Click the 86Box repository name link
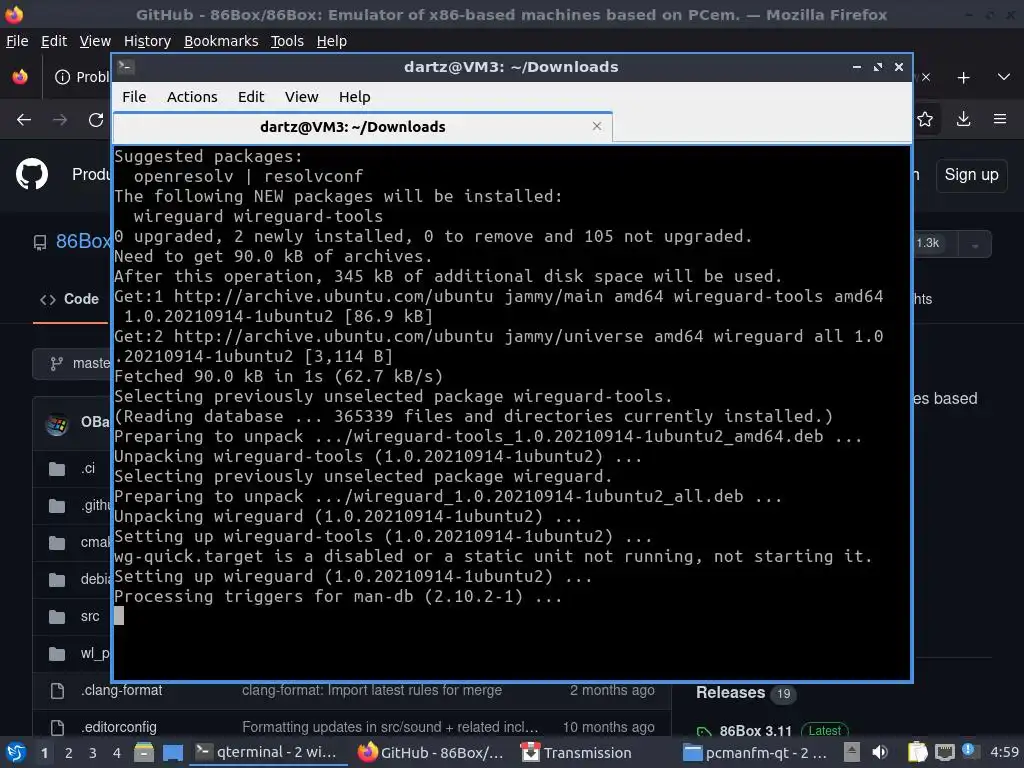1024x768 pixels. pyautogui.click(x=83, y=241)
